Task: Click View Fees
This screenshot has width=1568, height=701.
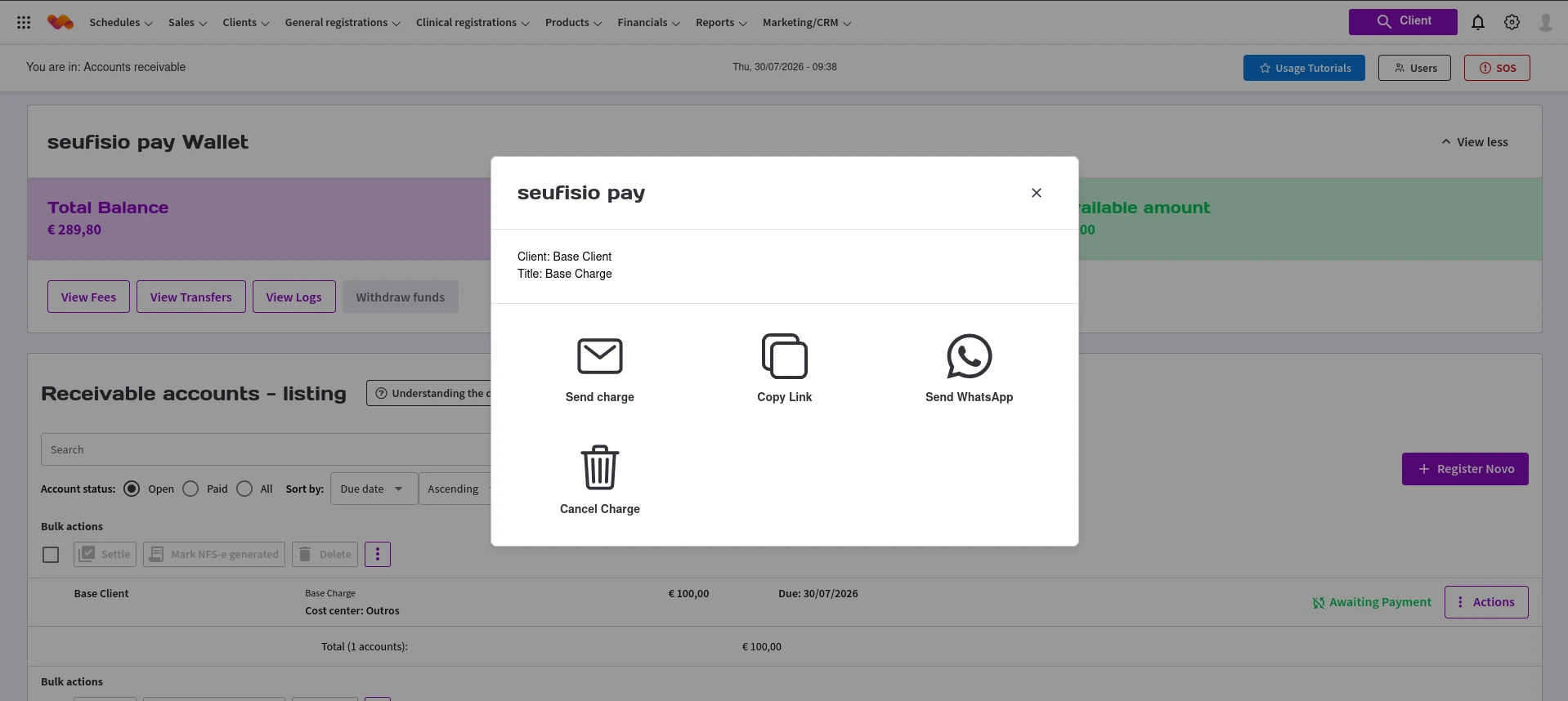Action: point(88,297)
